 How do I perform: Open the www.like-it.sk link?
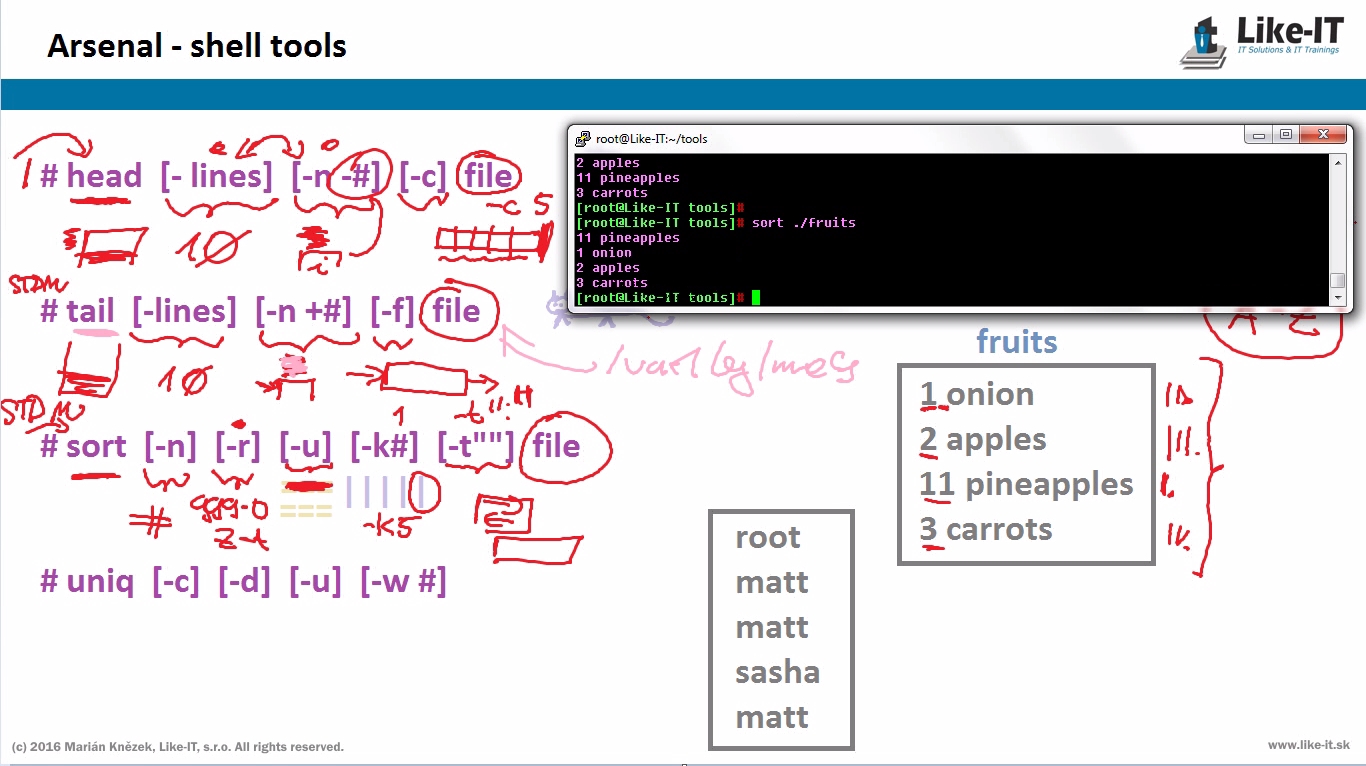(x=1308, y=745)
